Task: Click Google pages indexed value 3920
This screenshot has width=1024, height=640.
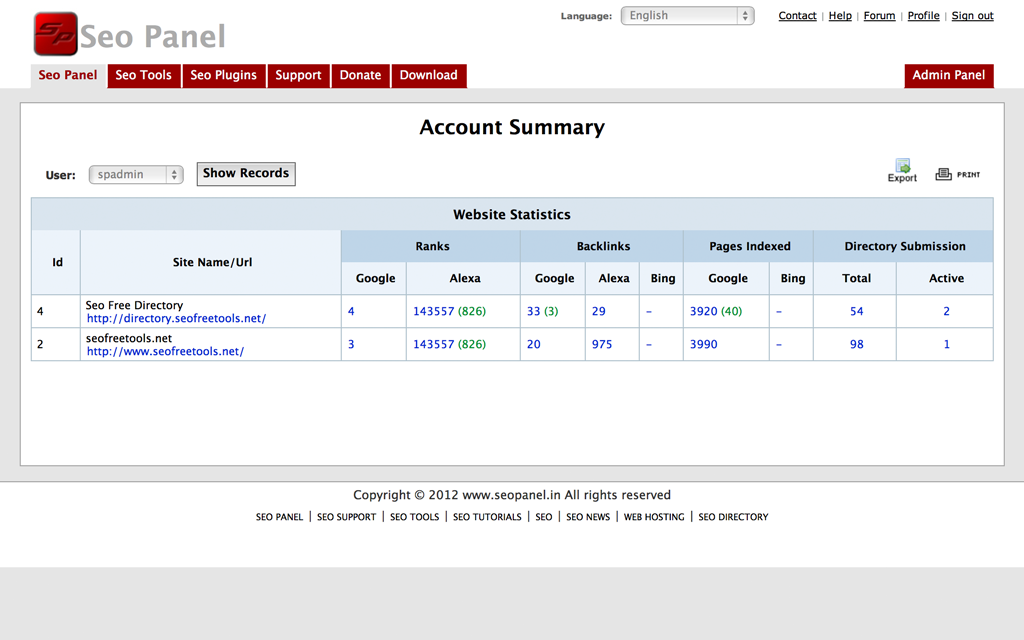Action: 704,311
